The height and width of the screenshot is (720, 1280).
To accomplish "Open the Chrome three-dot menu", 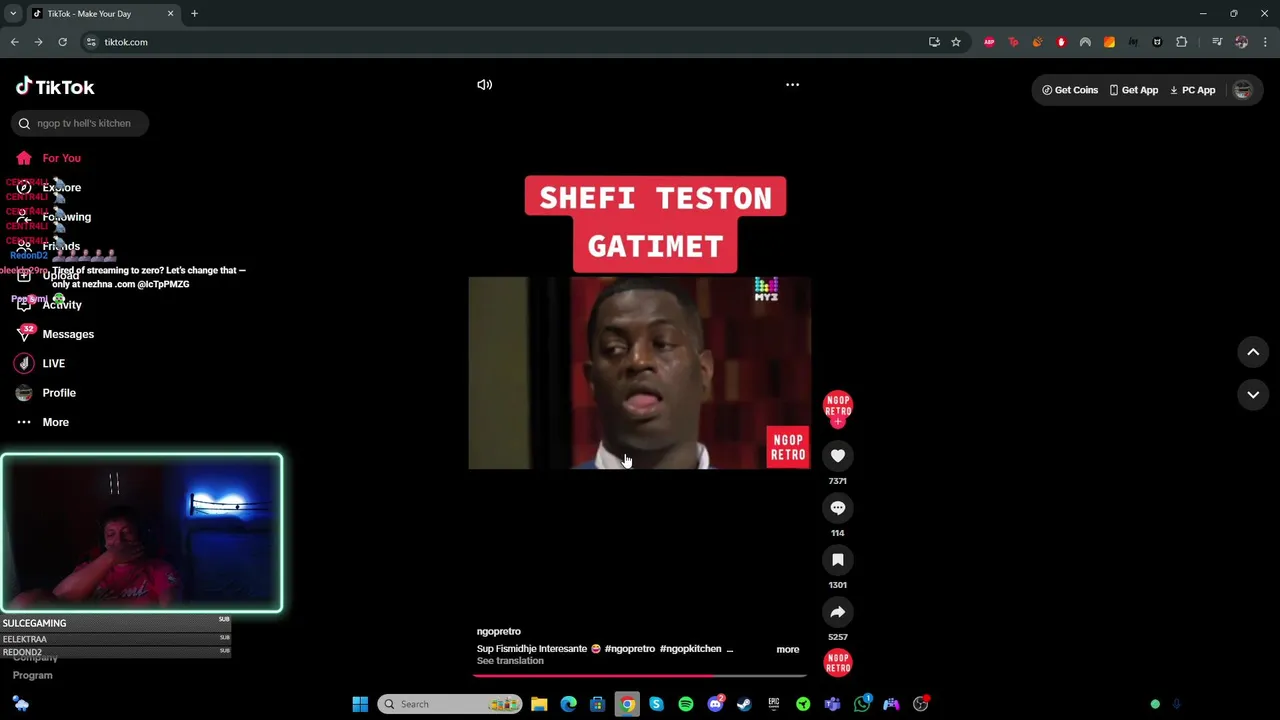I will click(1265, 42).
